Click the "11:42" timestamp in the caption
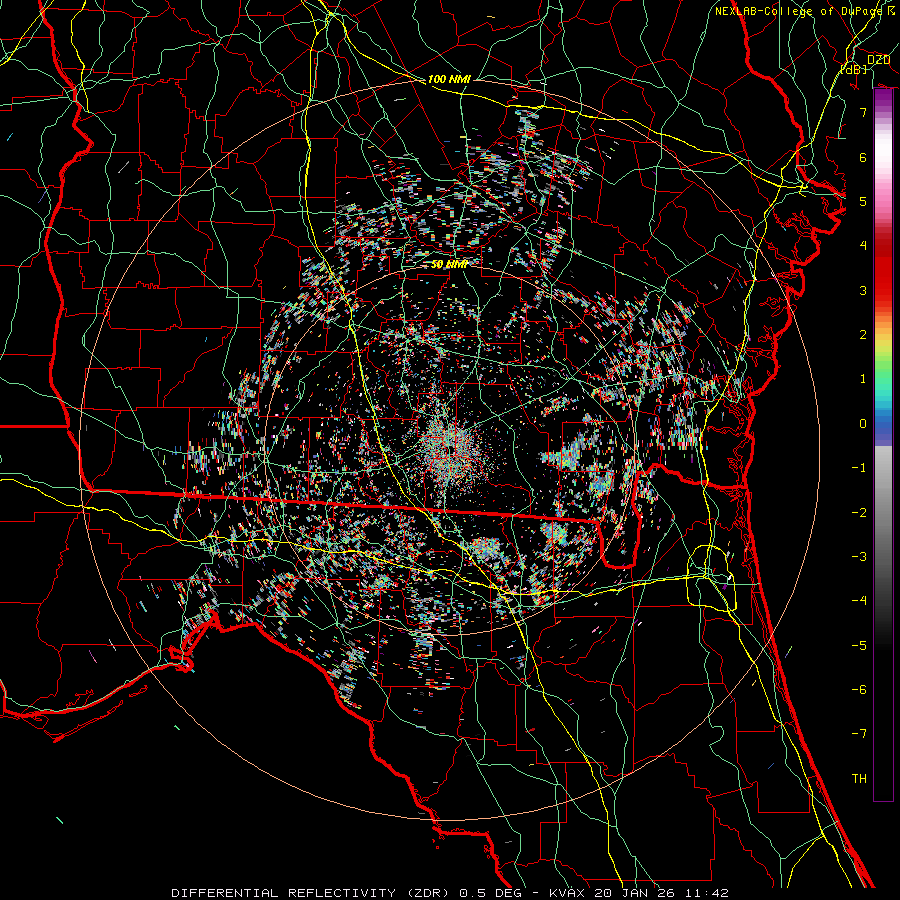Viewport: 900px width, 900px height. (706, 893)
